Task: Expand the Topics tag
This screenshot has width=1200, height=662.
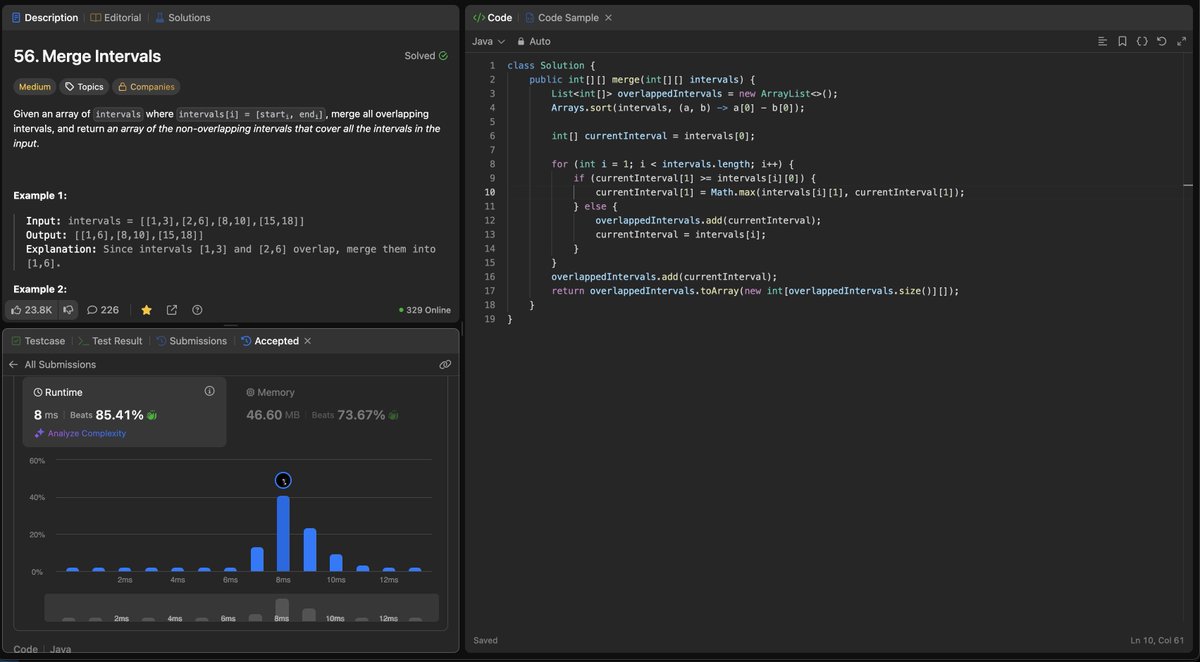Action: [x=84, y=87]
